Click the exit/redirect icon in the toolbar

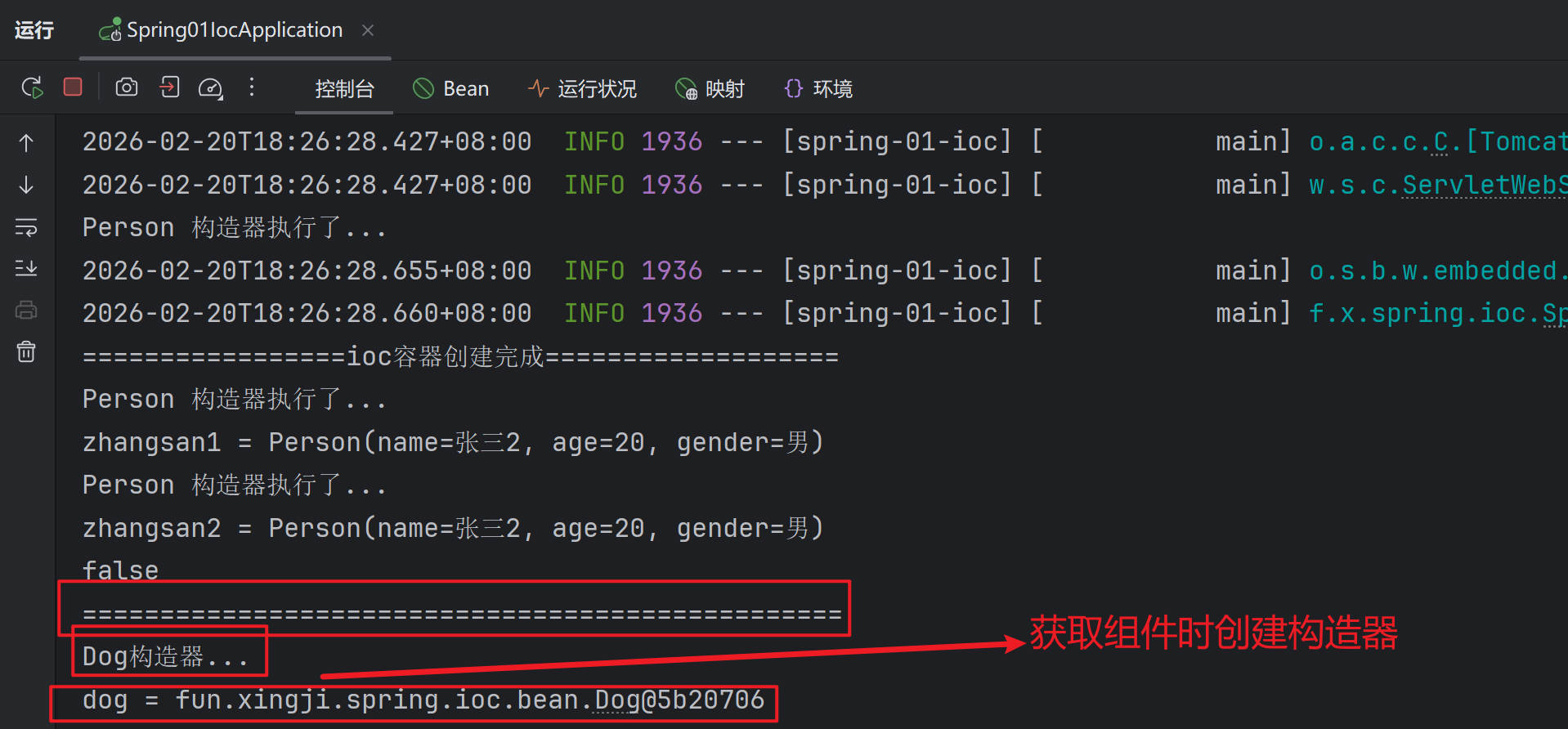(x=169, y=87)
